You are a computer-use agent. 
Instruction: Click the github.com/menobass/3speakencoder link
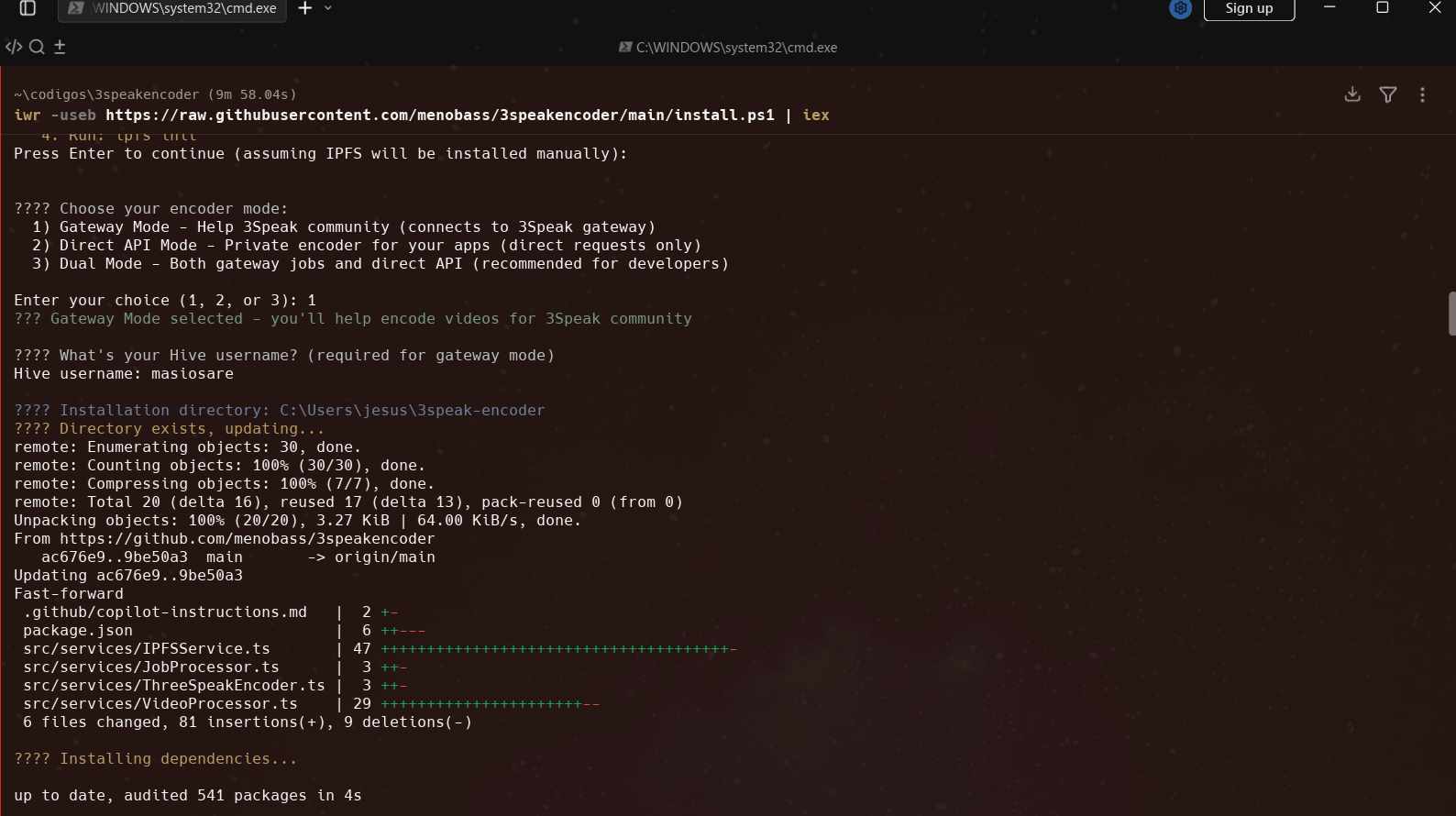click(247, 539)
